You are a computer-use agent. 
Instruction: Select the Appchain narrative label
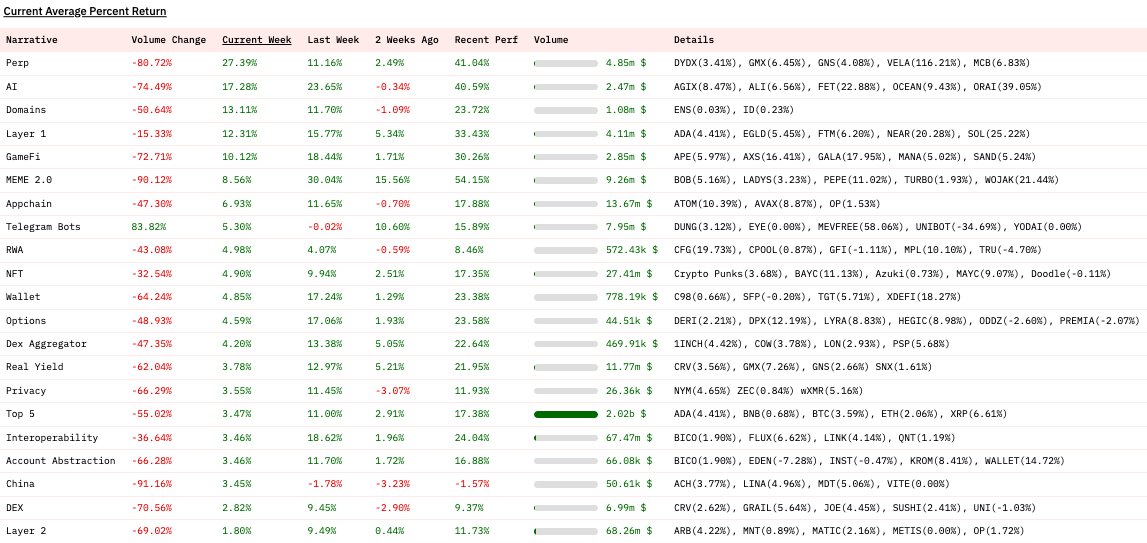(29, 203)
